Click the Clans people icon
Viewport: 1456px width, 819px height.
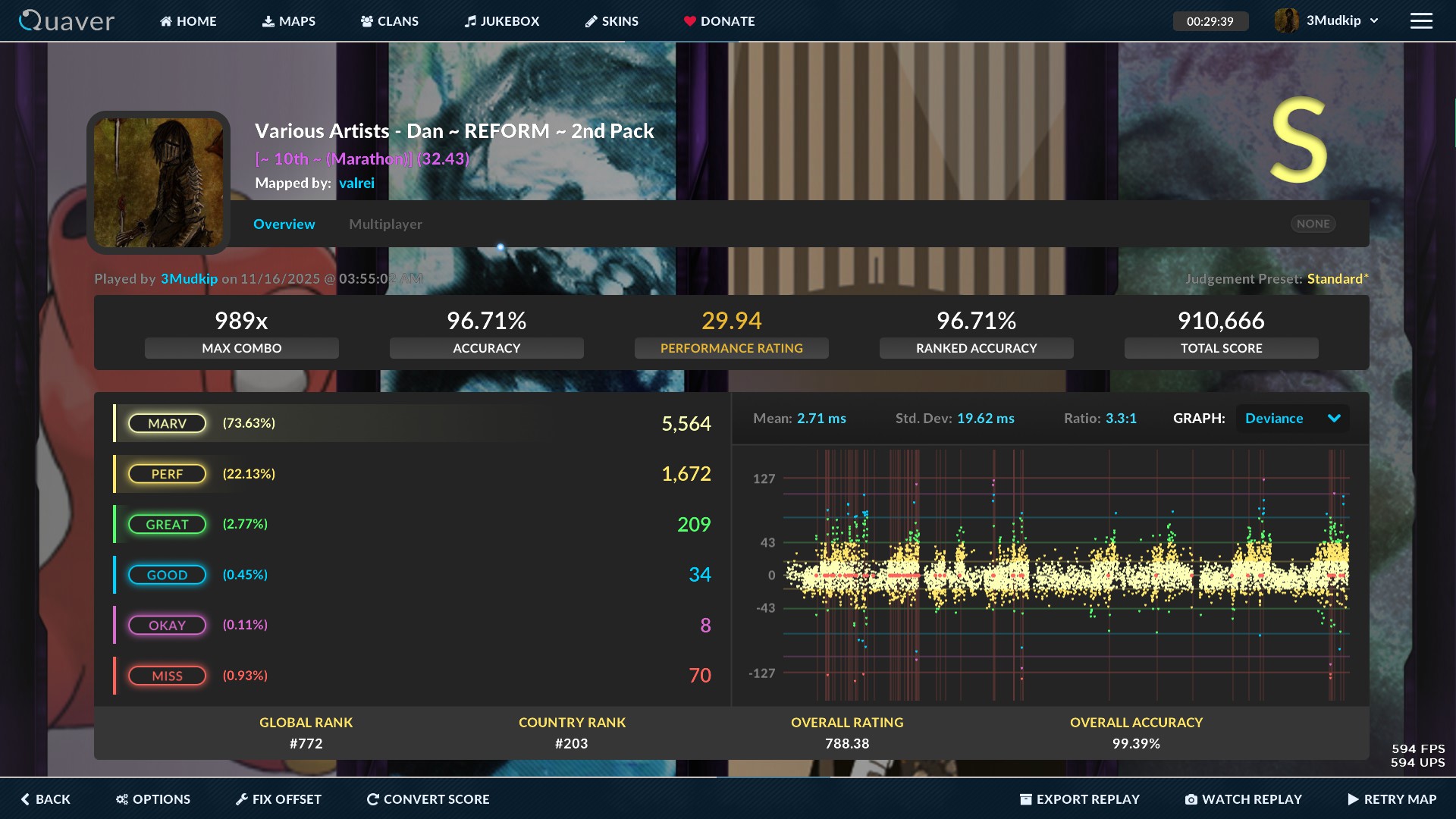(x=367, y=21)
